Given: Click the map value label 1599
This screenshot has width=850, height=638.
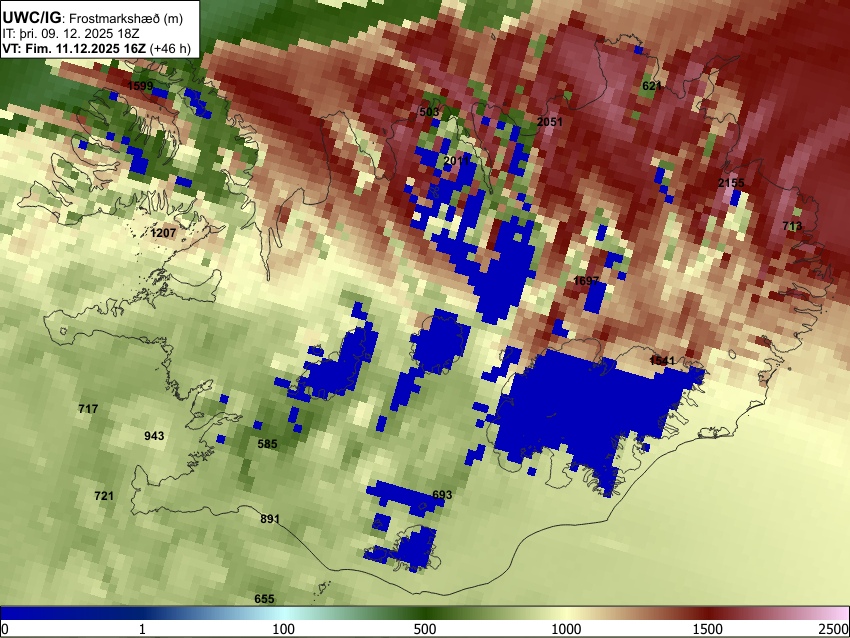Looking at the screenshot, I should pos(140,86).
